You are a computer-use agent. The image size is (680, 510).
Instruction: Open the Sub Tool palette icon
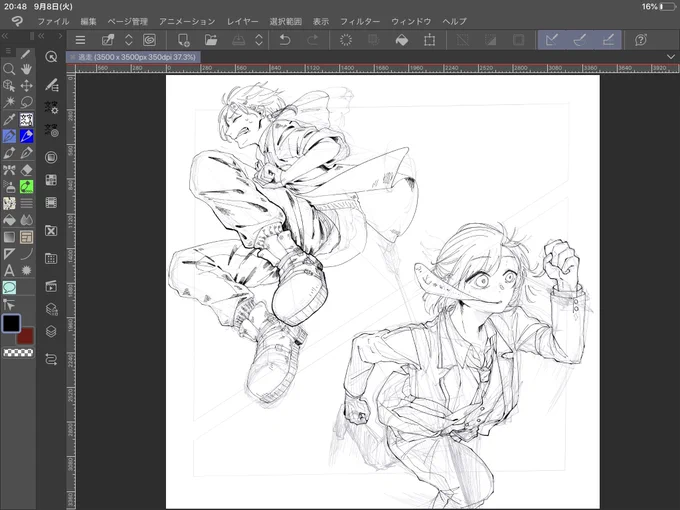(x=51, y=85)
